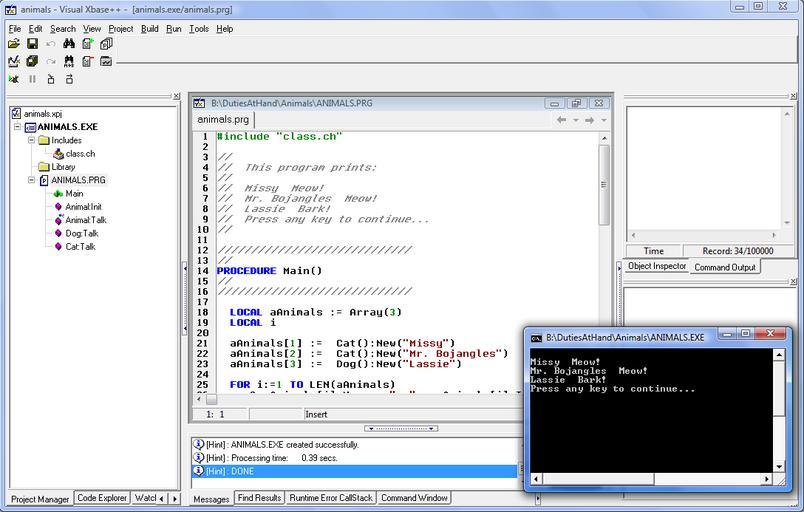Open the Project menu

120,29
